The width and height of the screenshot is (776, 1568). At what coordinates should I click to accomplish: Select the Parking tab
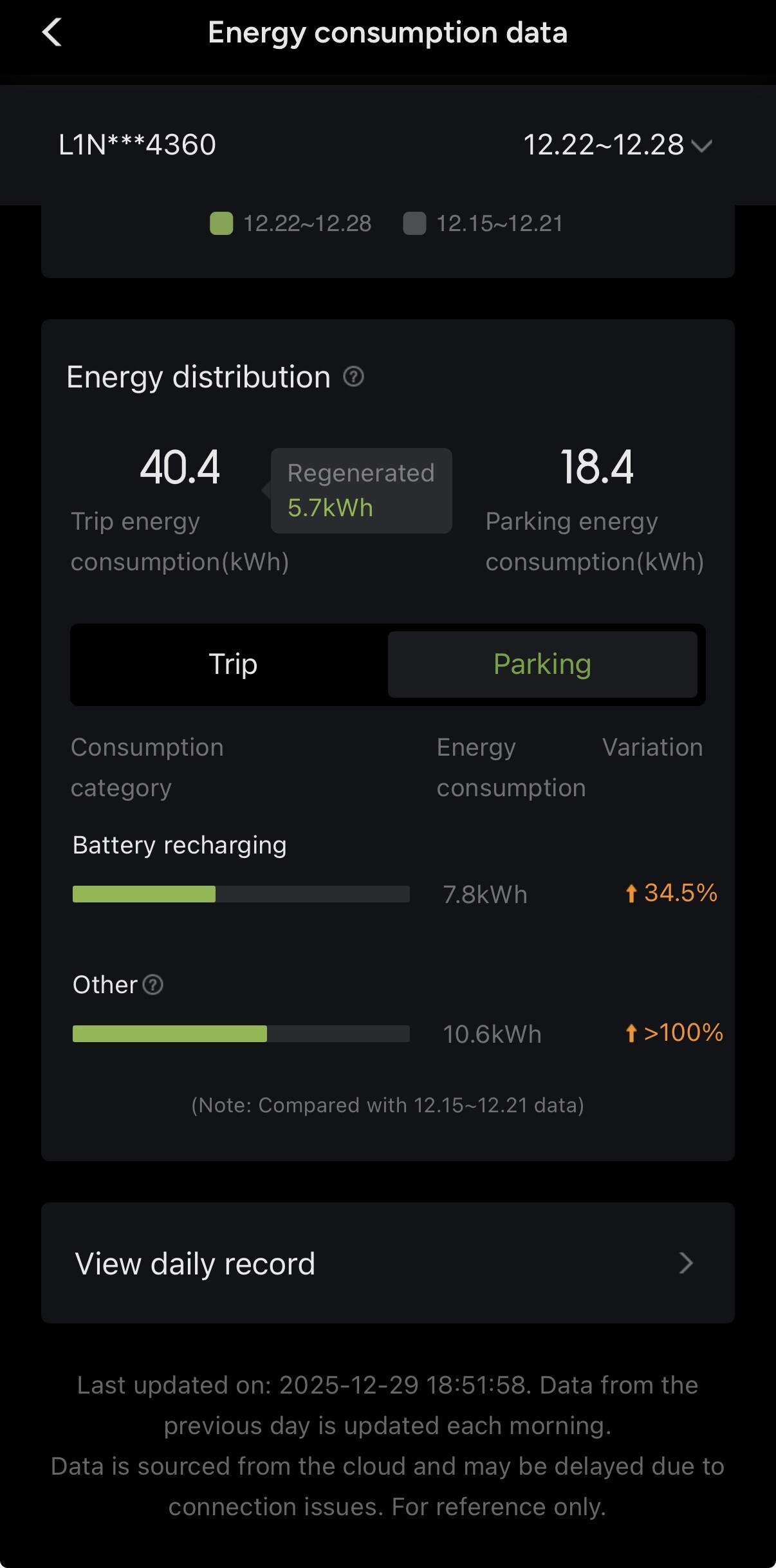tap(542, 664)
